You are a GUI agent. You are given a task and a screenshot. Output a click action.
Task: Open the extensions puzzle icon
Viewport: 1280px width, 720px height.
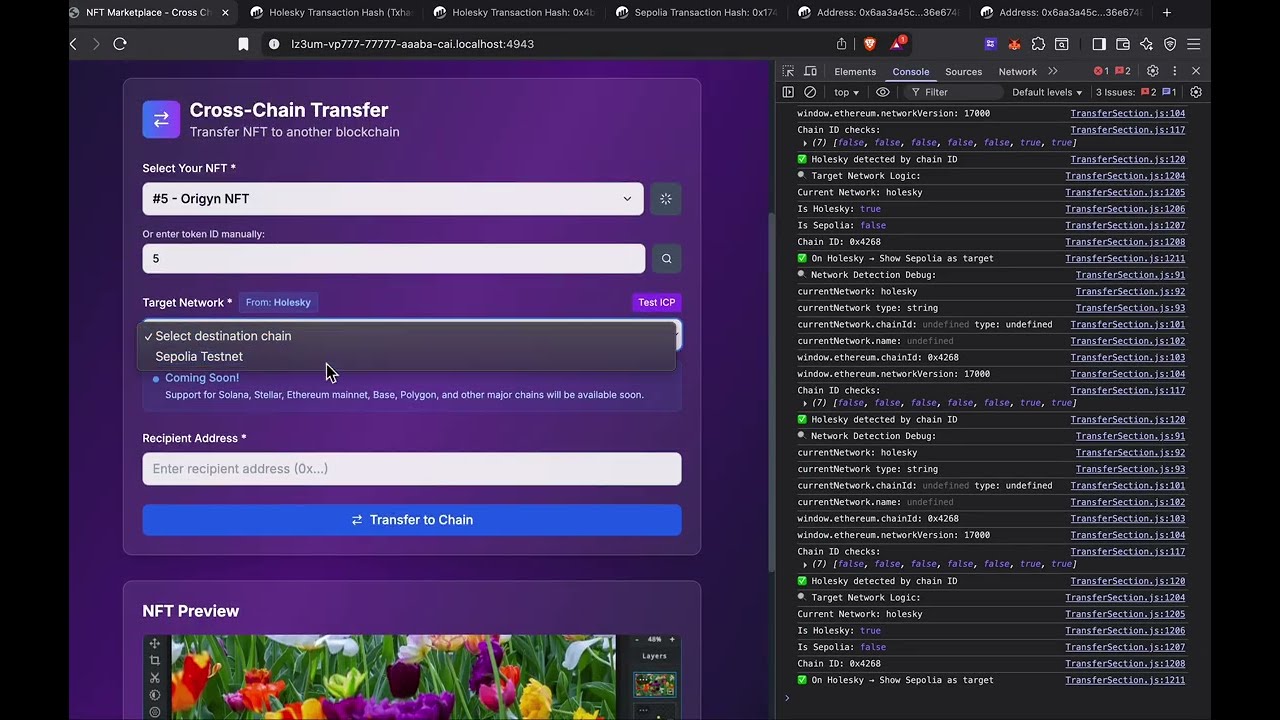pos(1038,44)
